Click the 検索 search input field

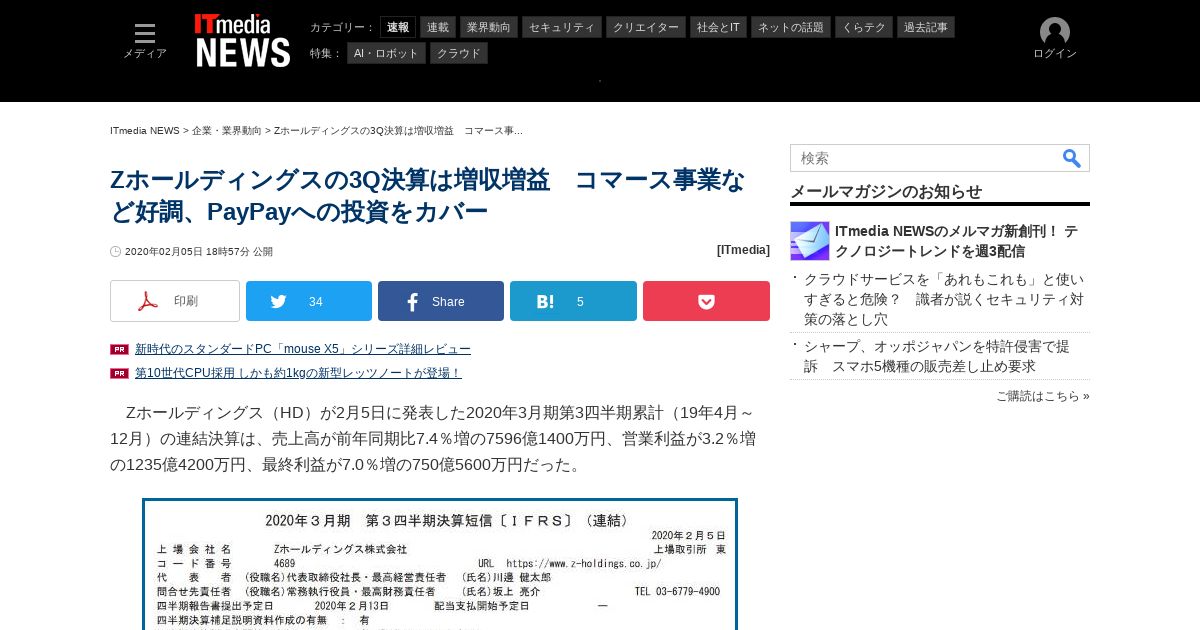(925, 158)
